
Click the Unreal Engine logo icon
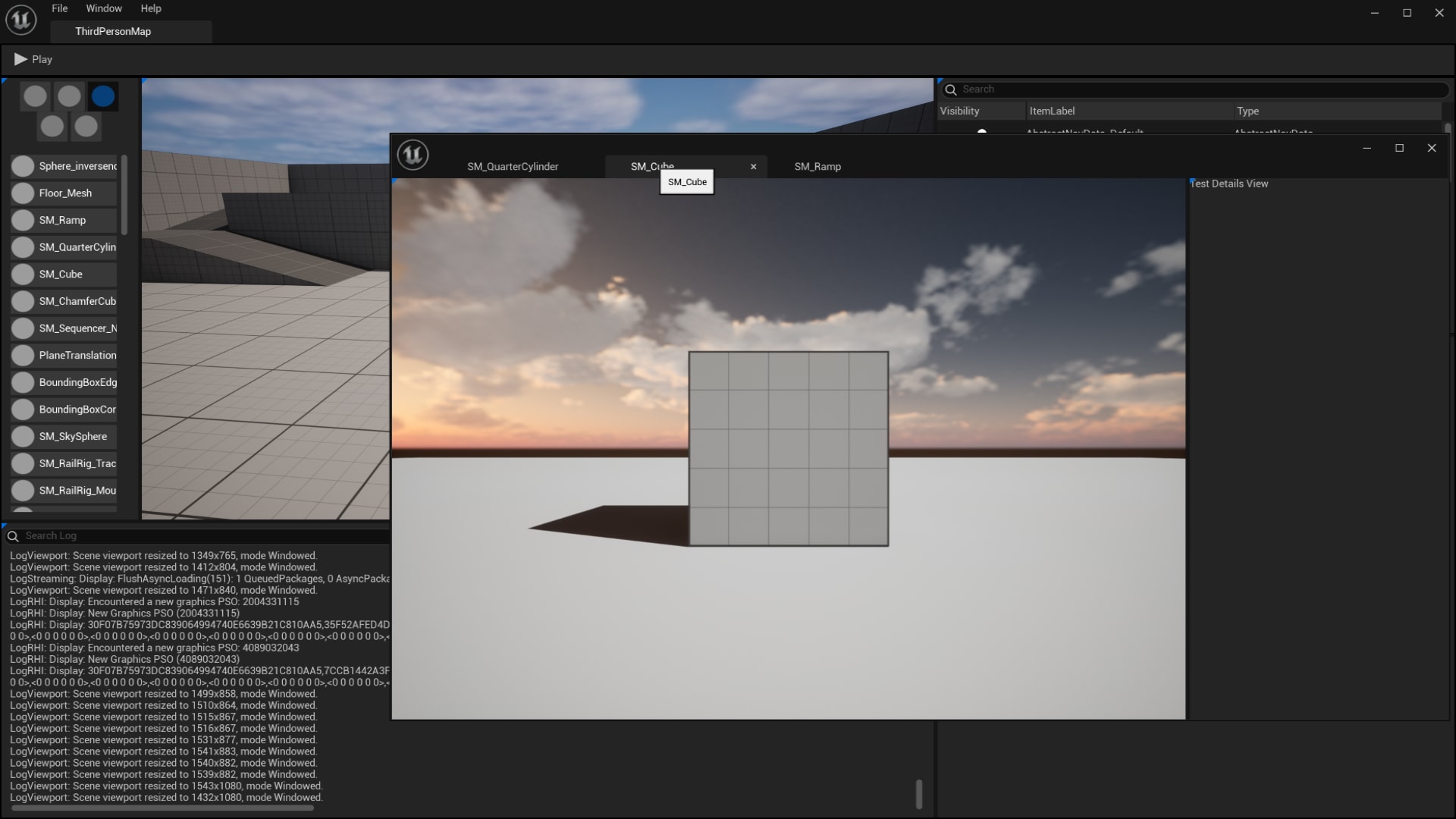point(20,20)
